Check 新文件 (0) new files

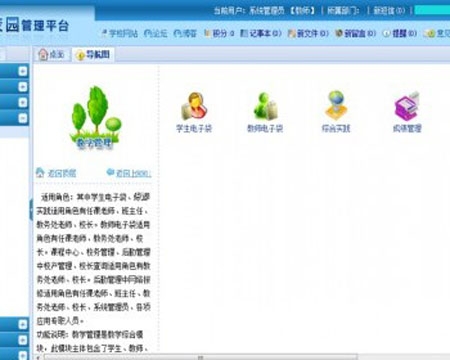[x=308, y=33]
